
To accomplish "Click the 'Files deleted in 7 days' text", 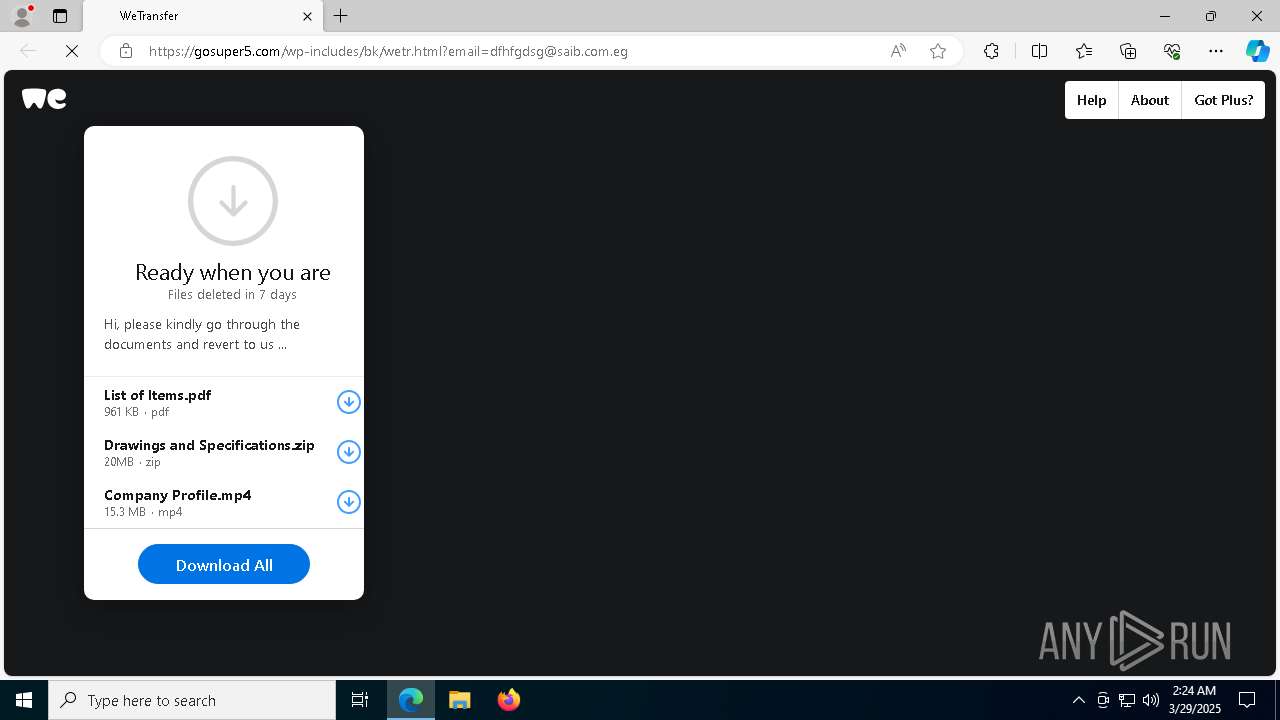I will coord(232,295).
